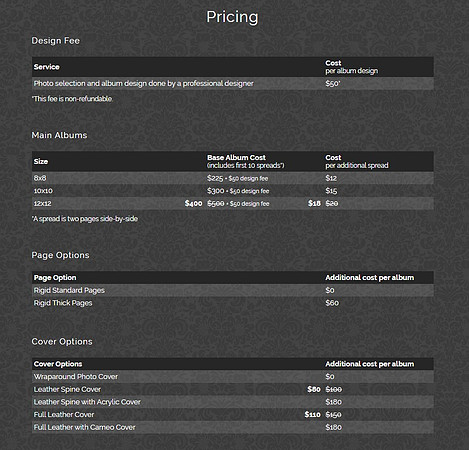Click the 8x8 album size row
Screen dimensions: 469x450
click(233, 178)
